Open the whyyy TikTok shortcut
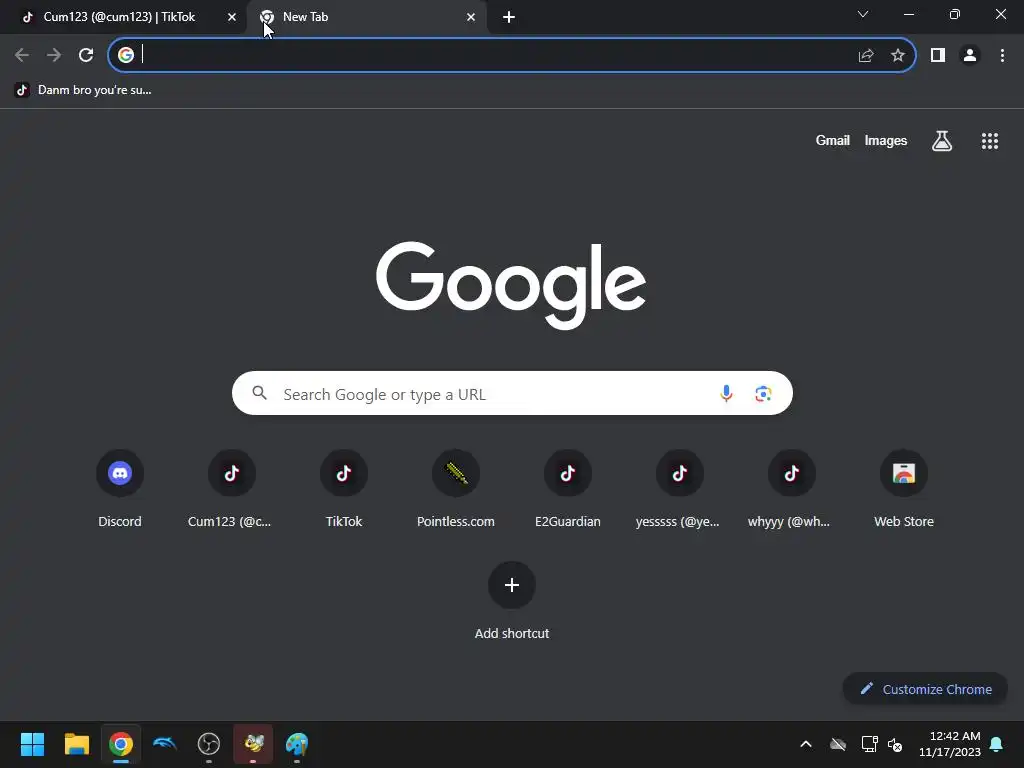This screenshot has width=1024, height=768. pos(792,490)
